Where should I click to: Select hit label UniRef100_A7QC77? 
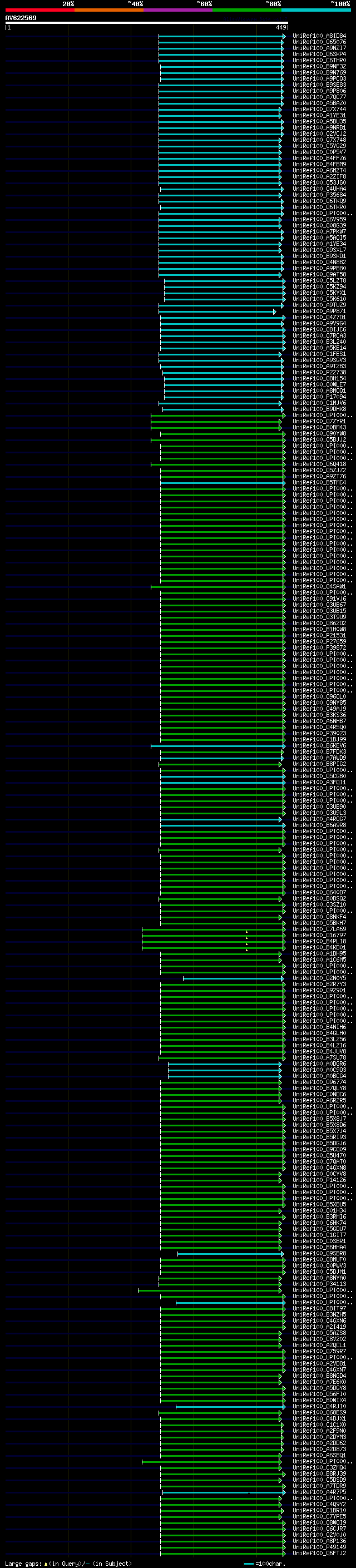(319, 97)
